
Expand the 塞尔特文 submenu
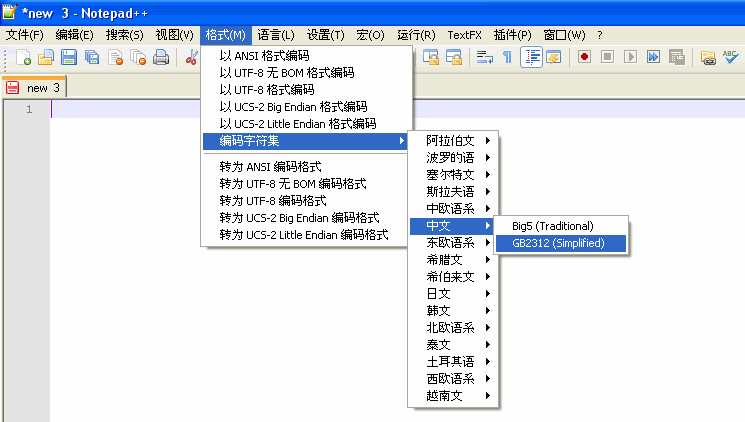pyautogui.click(x=453, y=175)
